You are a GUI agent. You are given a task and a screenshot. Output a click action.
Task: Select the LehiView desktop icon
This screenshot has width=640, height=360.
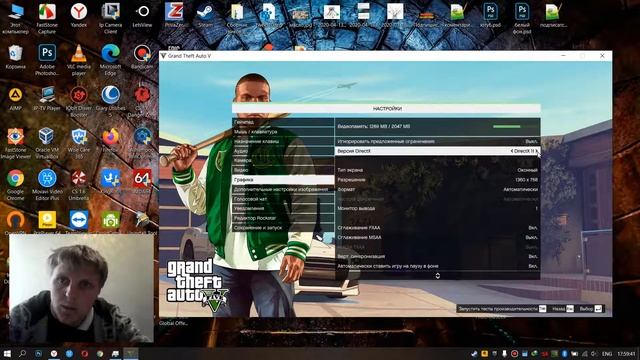pos(142,16)
